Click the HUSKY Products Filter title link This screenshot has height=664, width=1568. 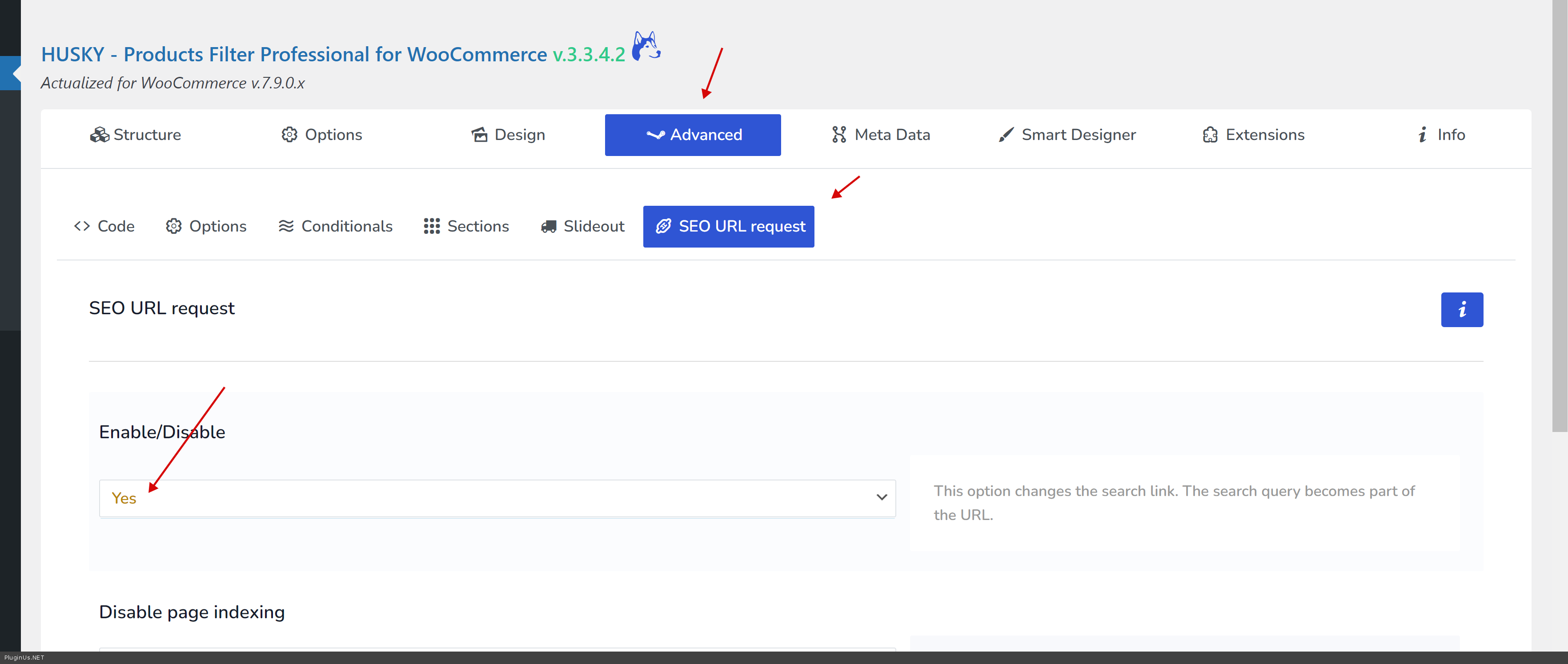[x=294, y=55]
